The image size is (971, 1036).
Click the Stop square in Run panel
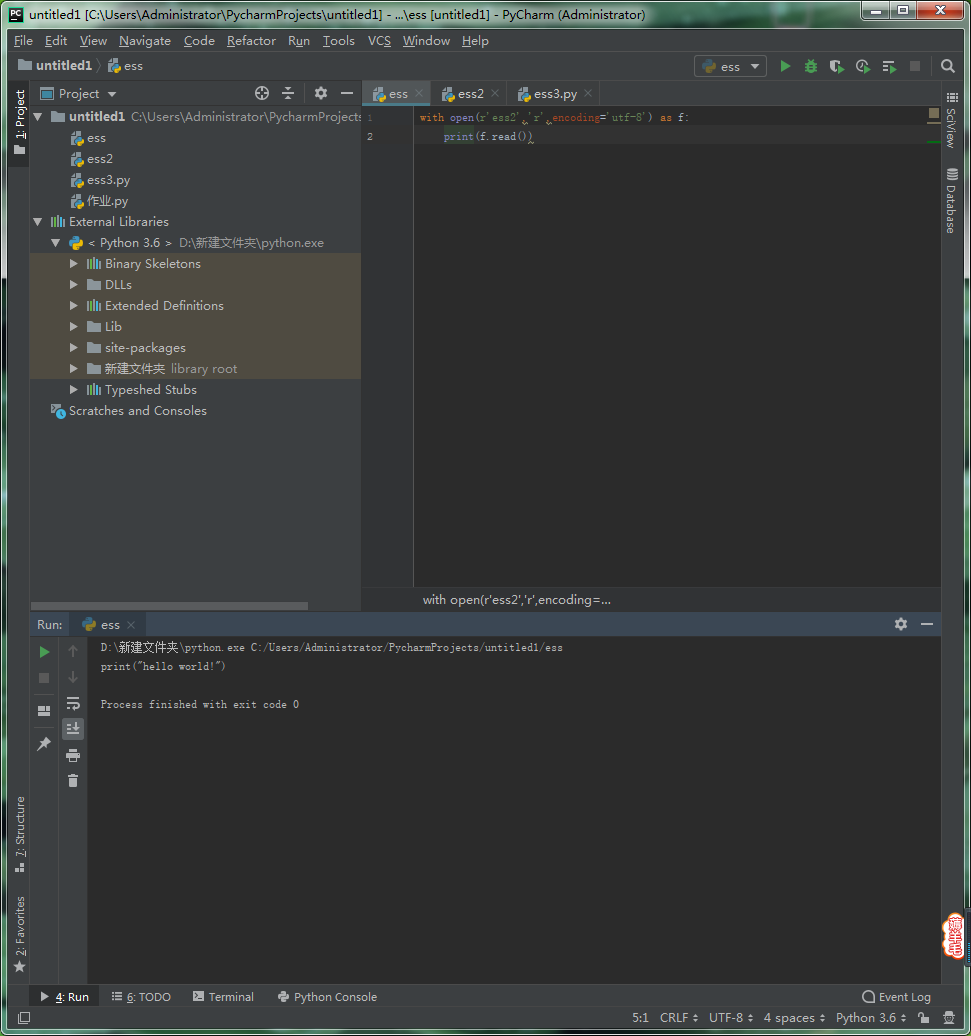tap(44, 678)
